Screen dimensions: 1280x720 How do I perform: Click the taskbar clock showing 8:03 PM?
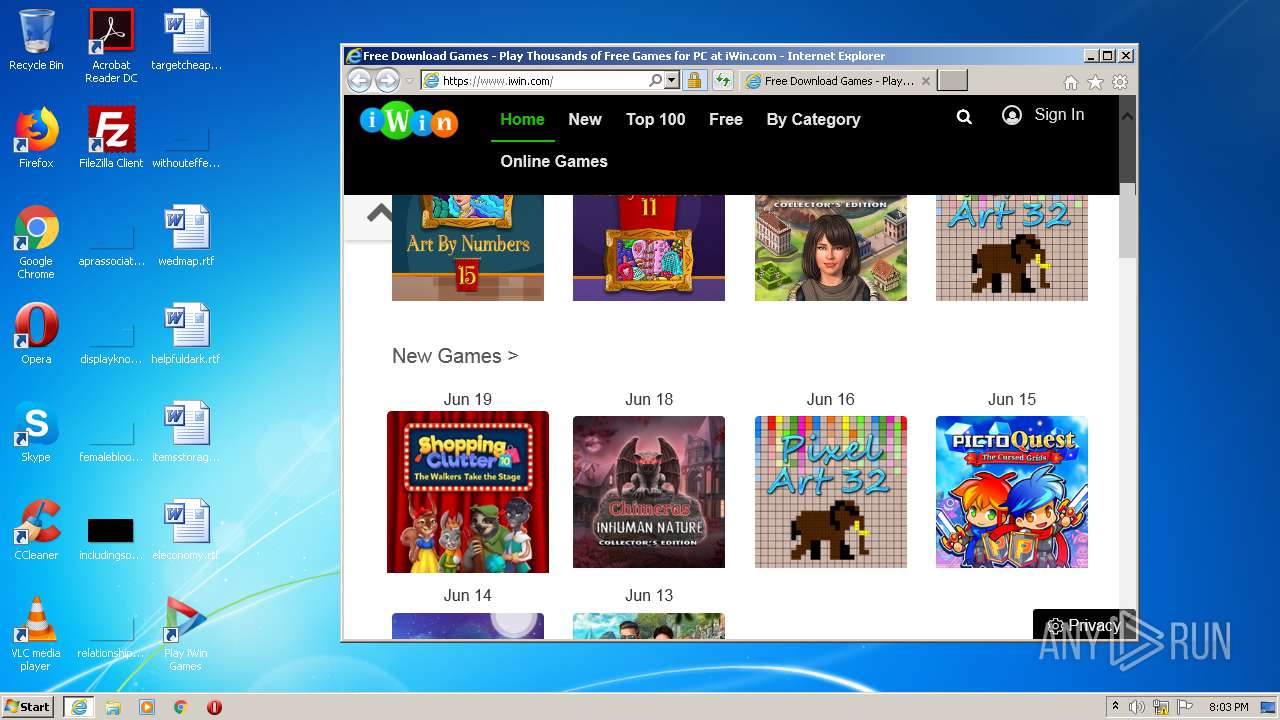pyautogui.click(x=1228, y=707)
